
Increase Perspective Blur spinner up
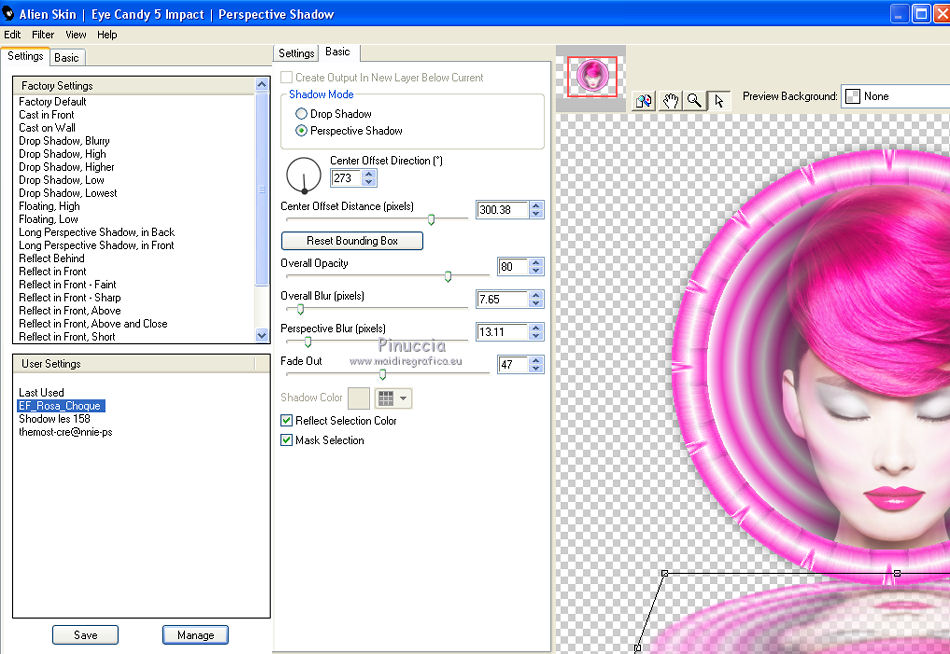click(536, 328)
